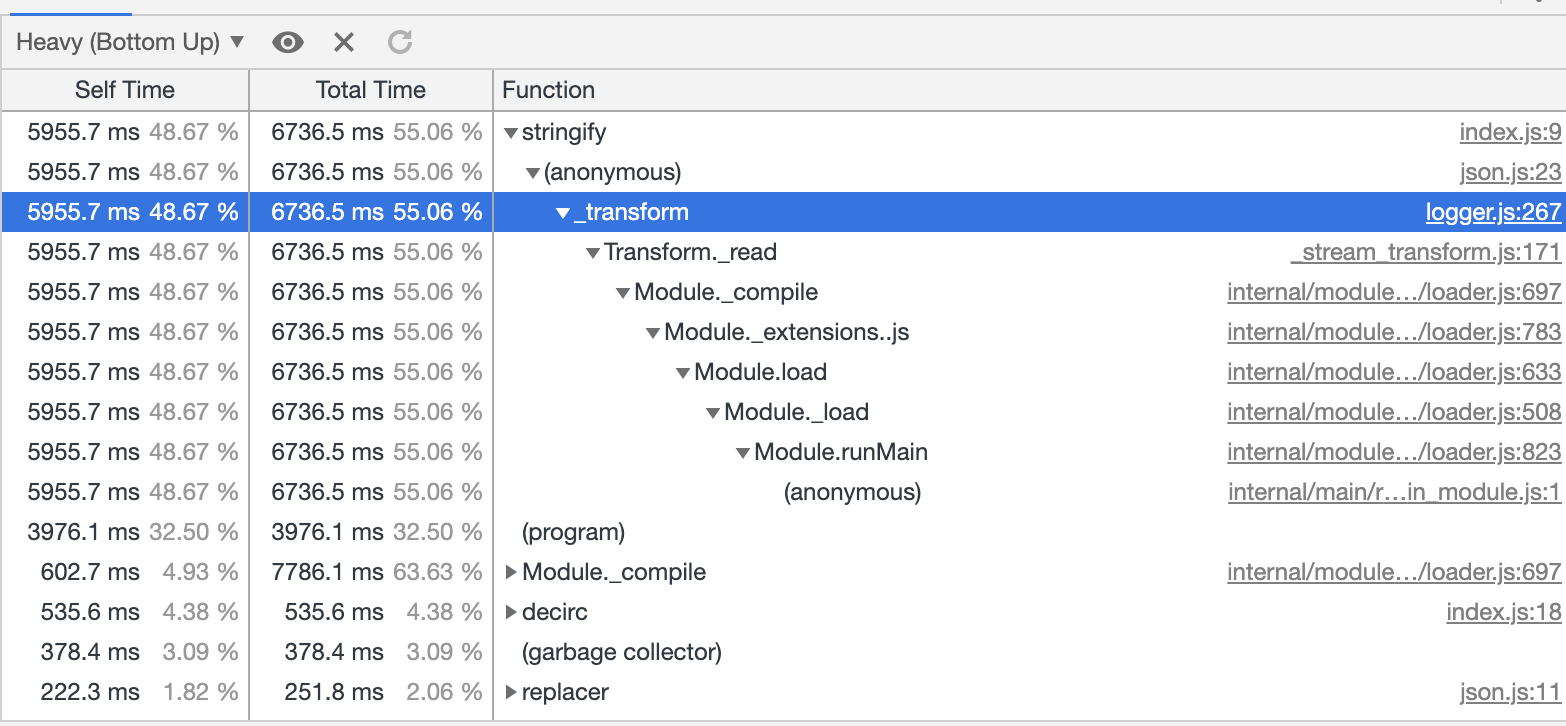Screen dimensions: 1566x726
Task: Exclude selected function with the X icon
Action: point(344,42)
